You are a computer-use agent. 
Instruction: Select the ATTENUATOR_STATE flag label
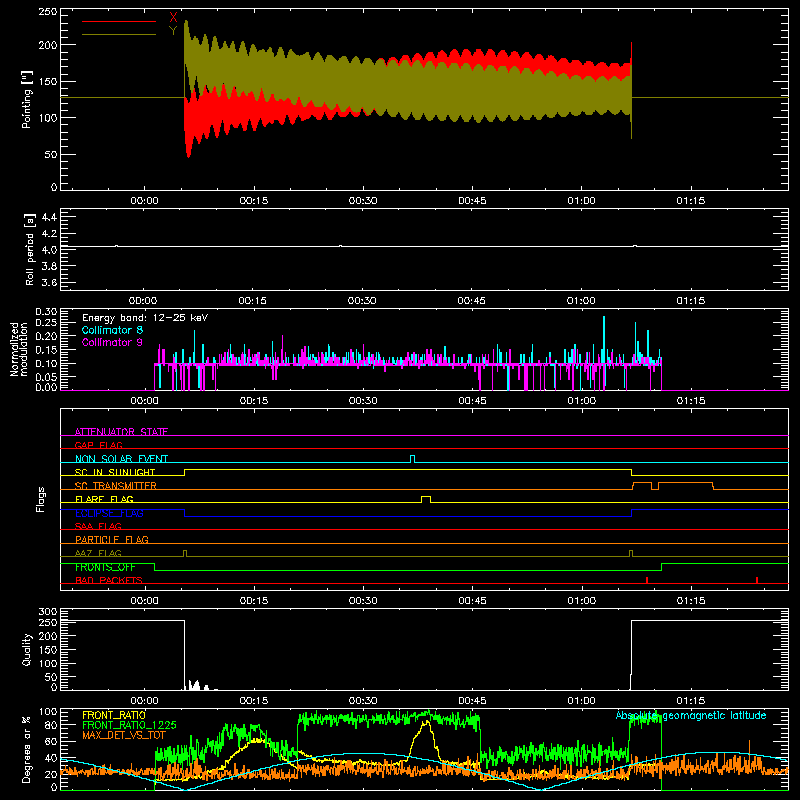click(121, 432)
